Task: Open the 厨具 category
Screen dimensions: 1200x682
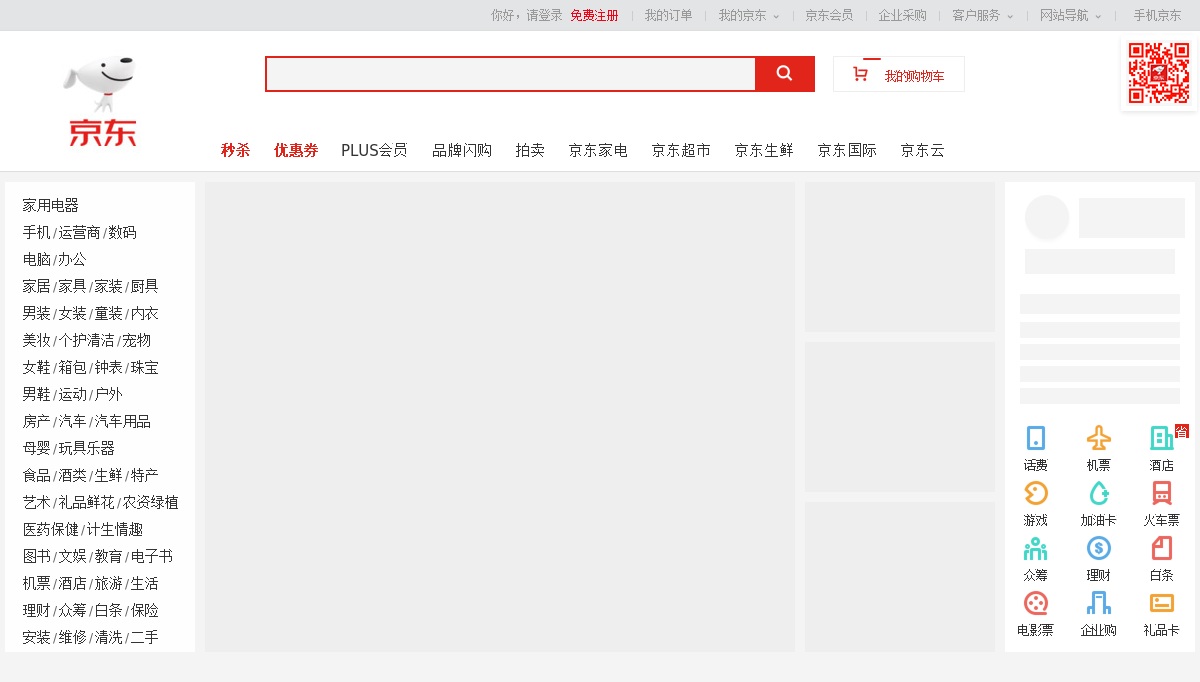Action: pyautogui.click(x=145, y=286)
